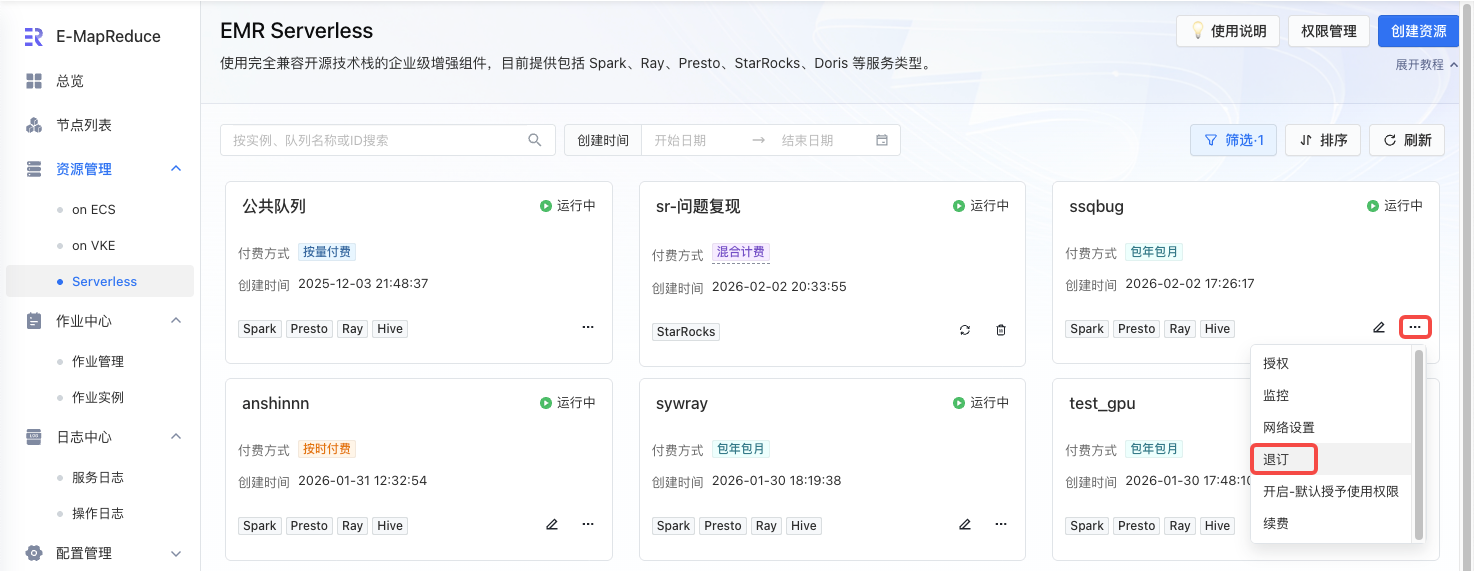Select 续费 from the context menu
Image resolution: width=1474 pixels, height=571 pixels.
point(1276,523)
